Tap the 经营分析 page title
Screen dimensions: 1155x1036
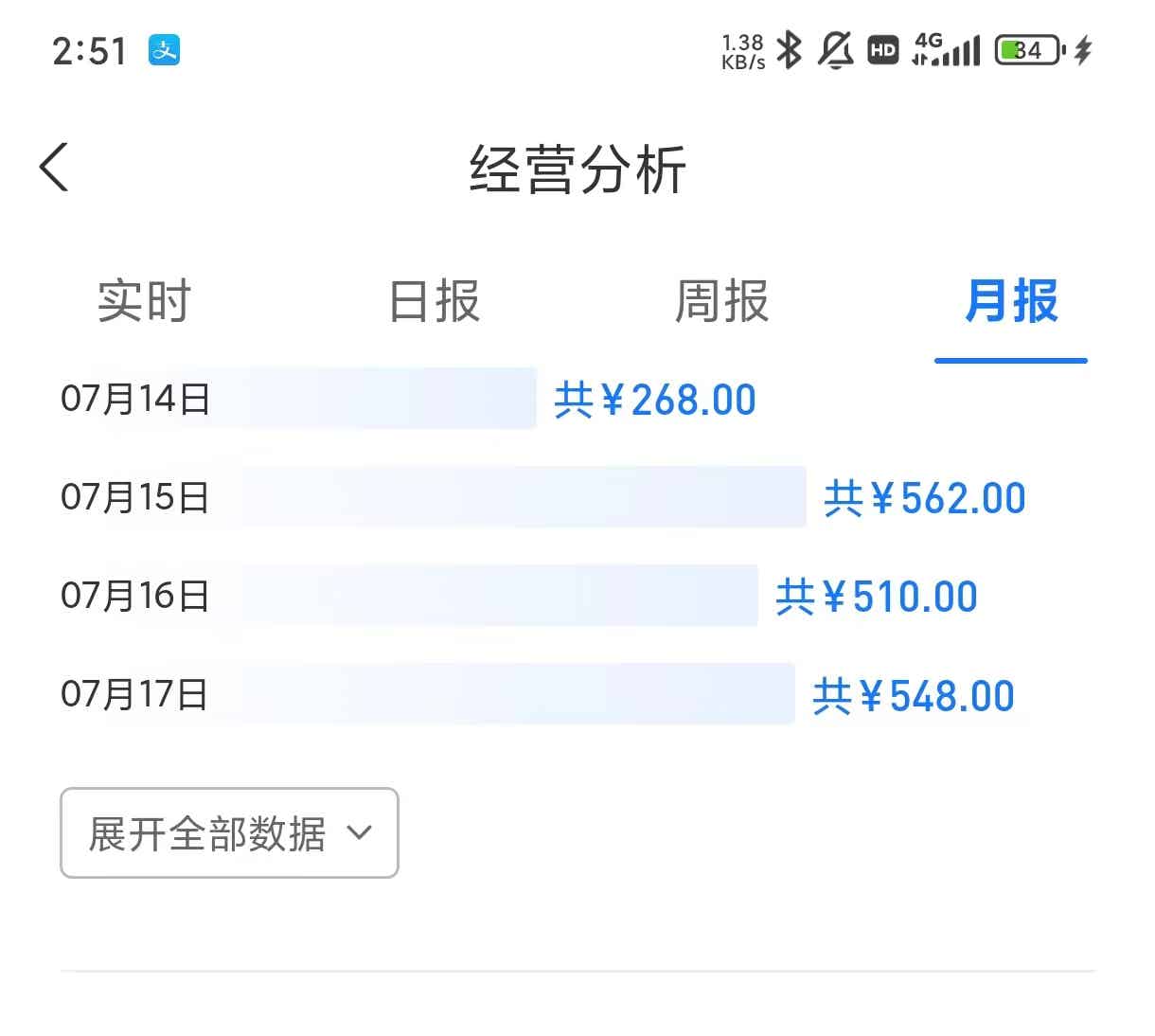(x=577, y=170)
